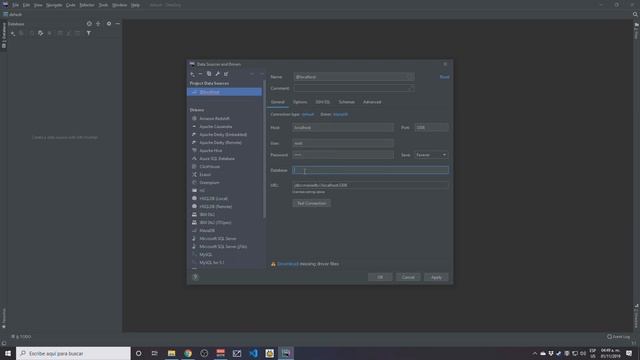Click the Download link for missing driver files
The height and width of the screenshot is (360, 640).
288,264
